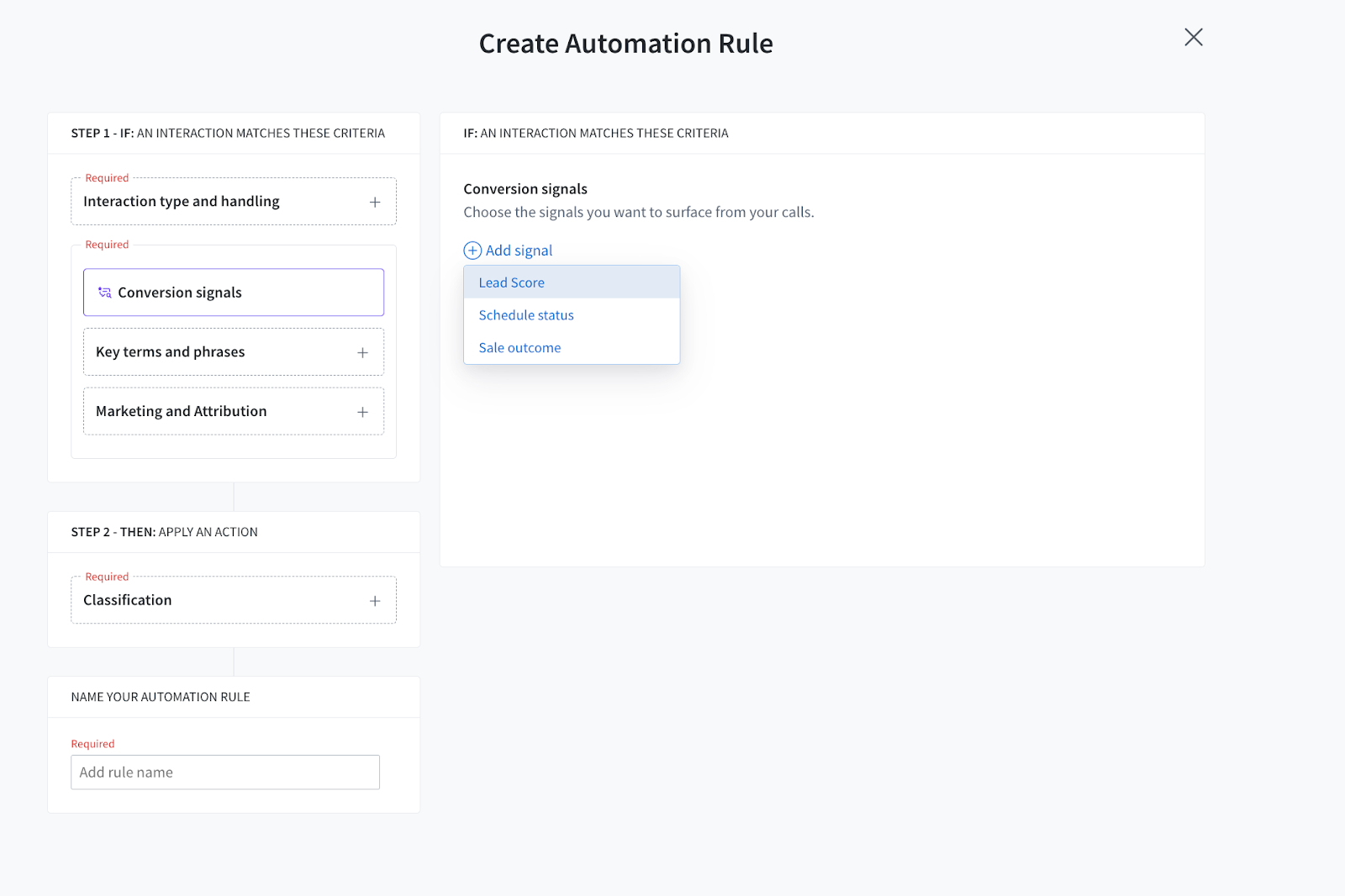
Task: Click the Name Your Automation Rule header
Action: coord(161,697)
